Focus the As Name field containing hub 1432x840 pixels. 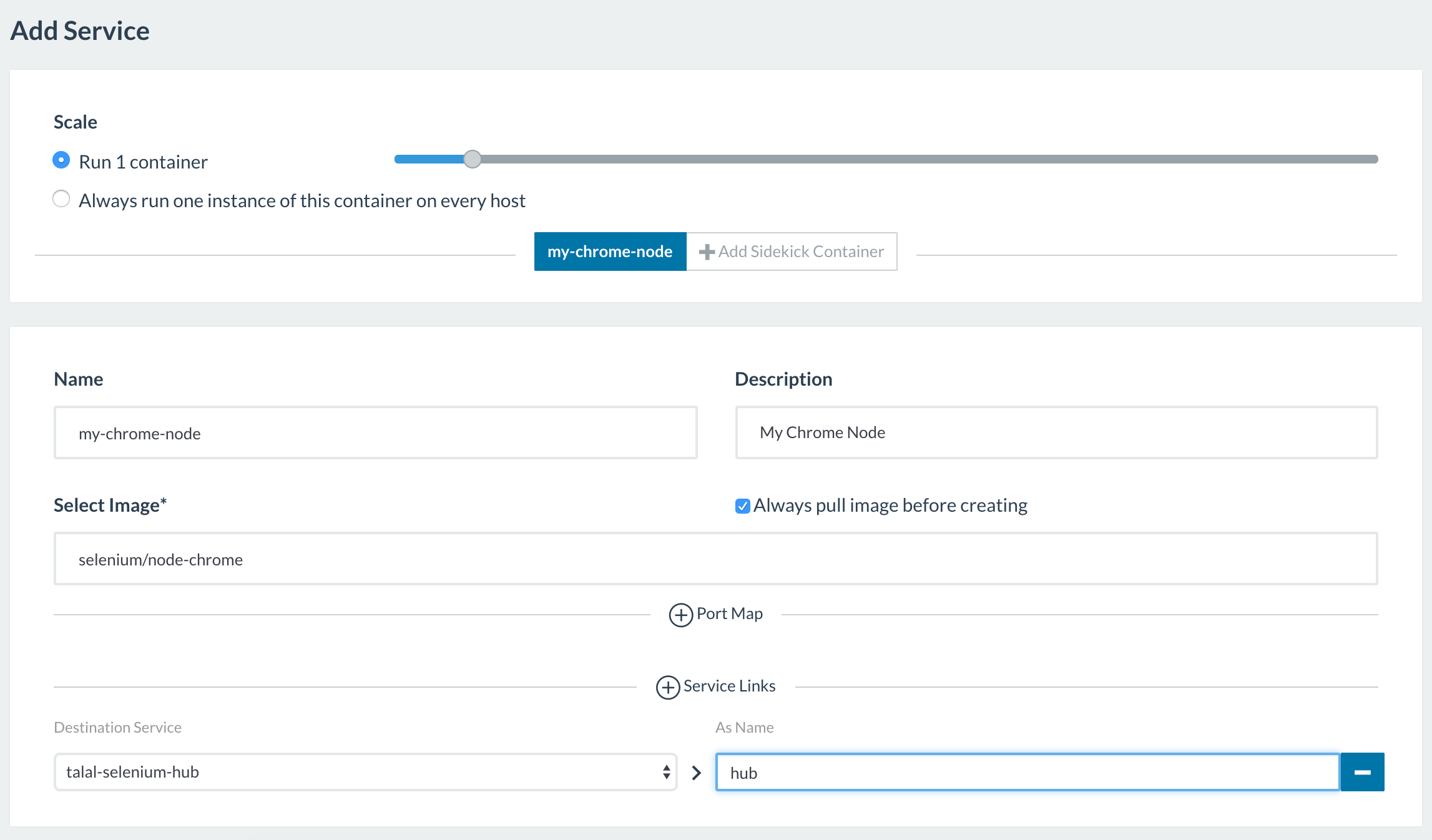click(x=1027, y=773)
